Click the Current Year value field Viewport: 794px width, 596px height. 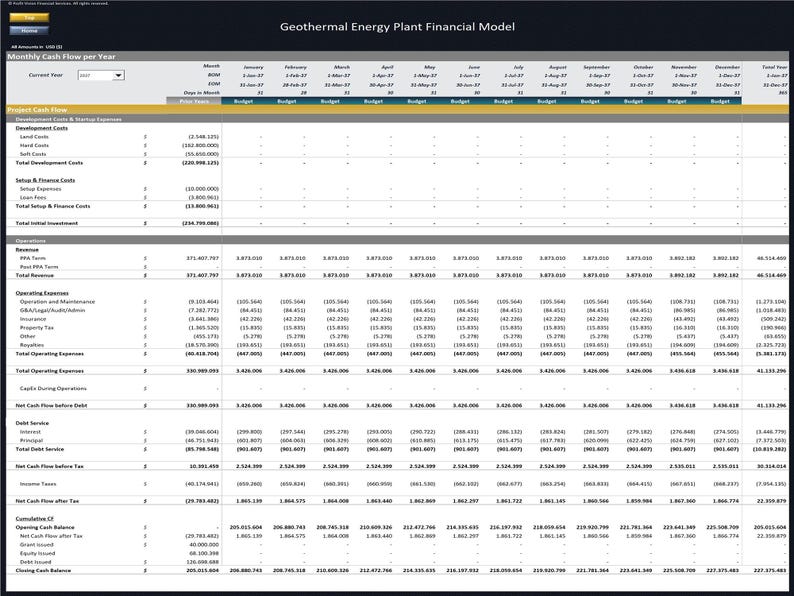[96, 75]
